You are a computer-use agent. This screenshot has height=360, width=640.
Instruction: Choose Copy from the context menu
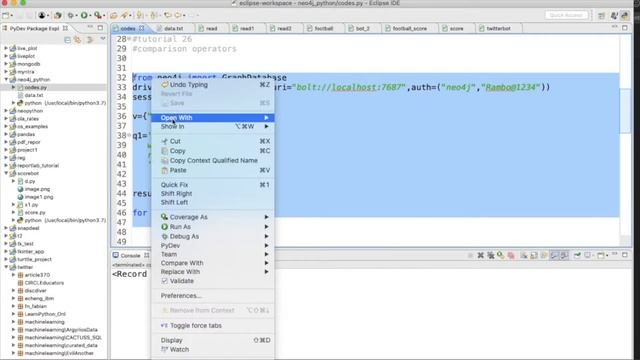pos(213,151)
